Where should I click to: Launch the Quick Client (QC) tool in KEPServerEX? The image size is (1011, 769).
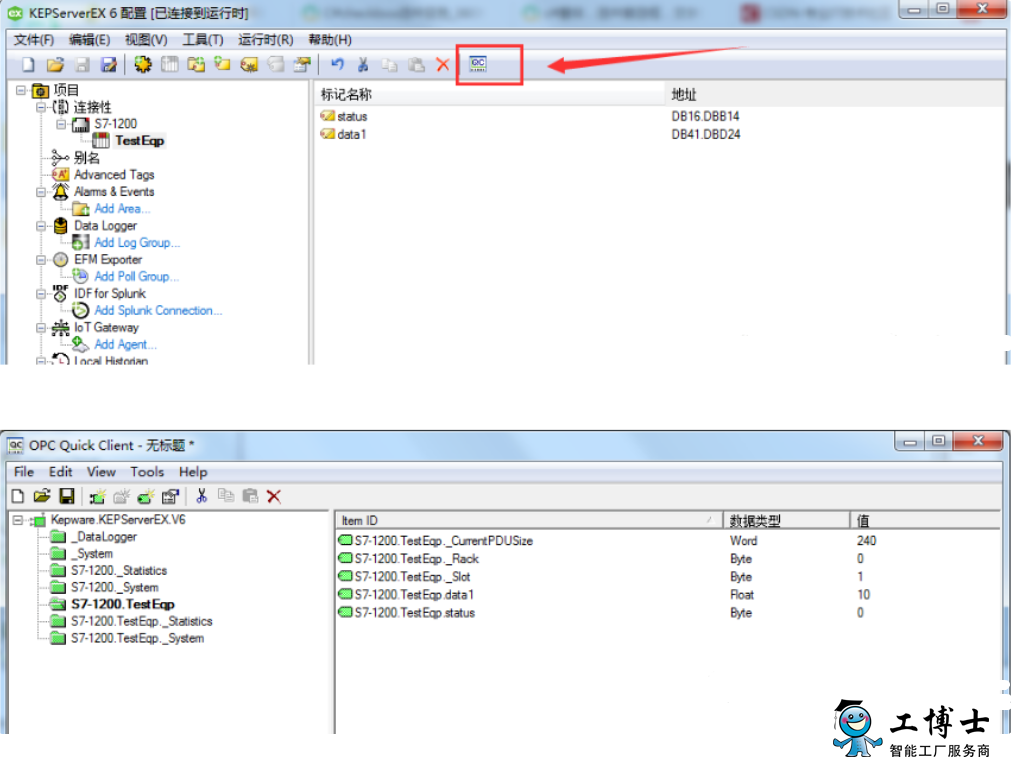(x=478, y=64)
